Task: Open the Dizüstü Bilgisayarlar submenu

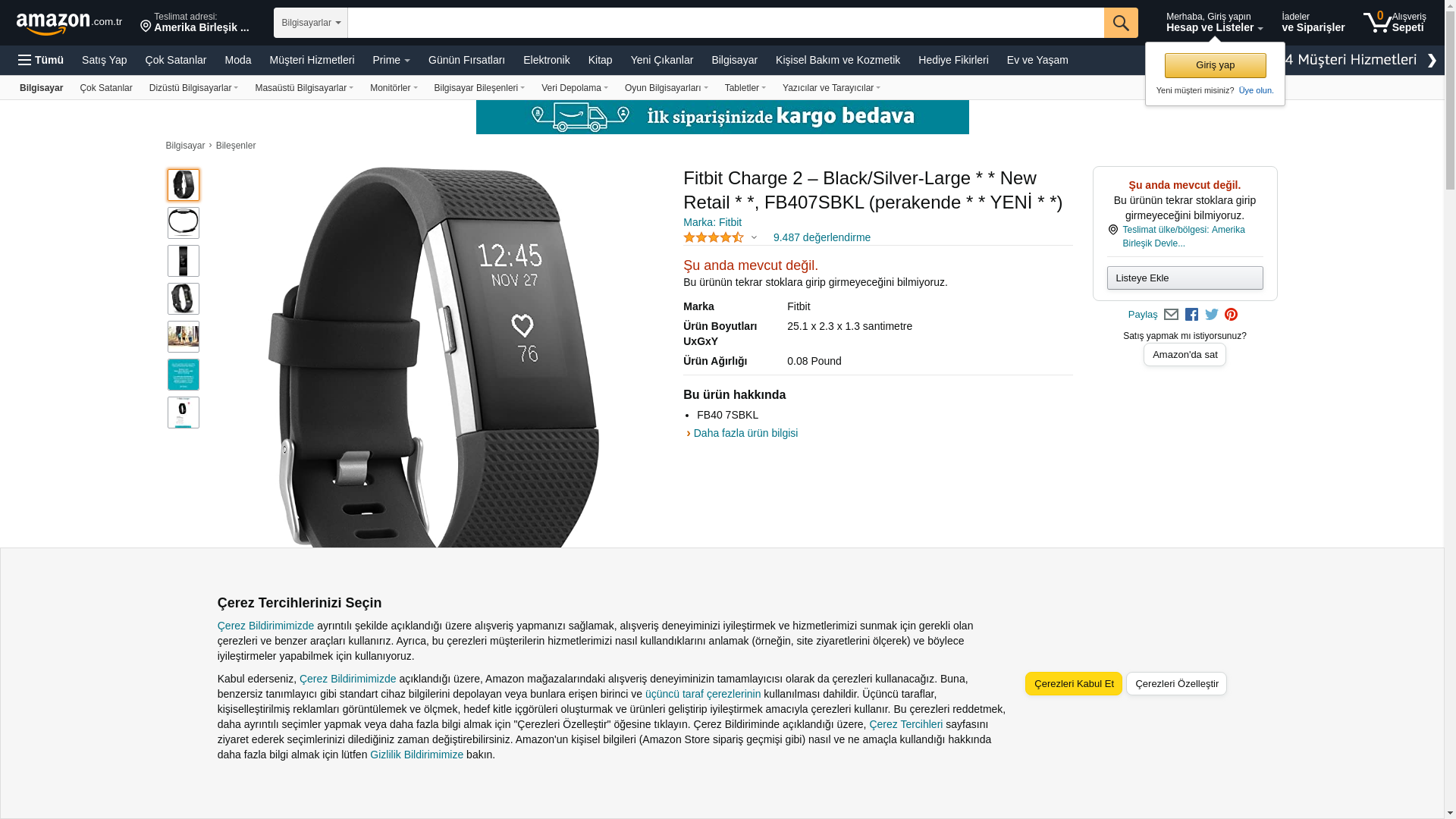Action: coord(193,88)
